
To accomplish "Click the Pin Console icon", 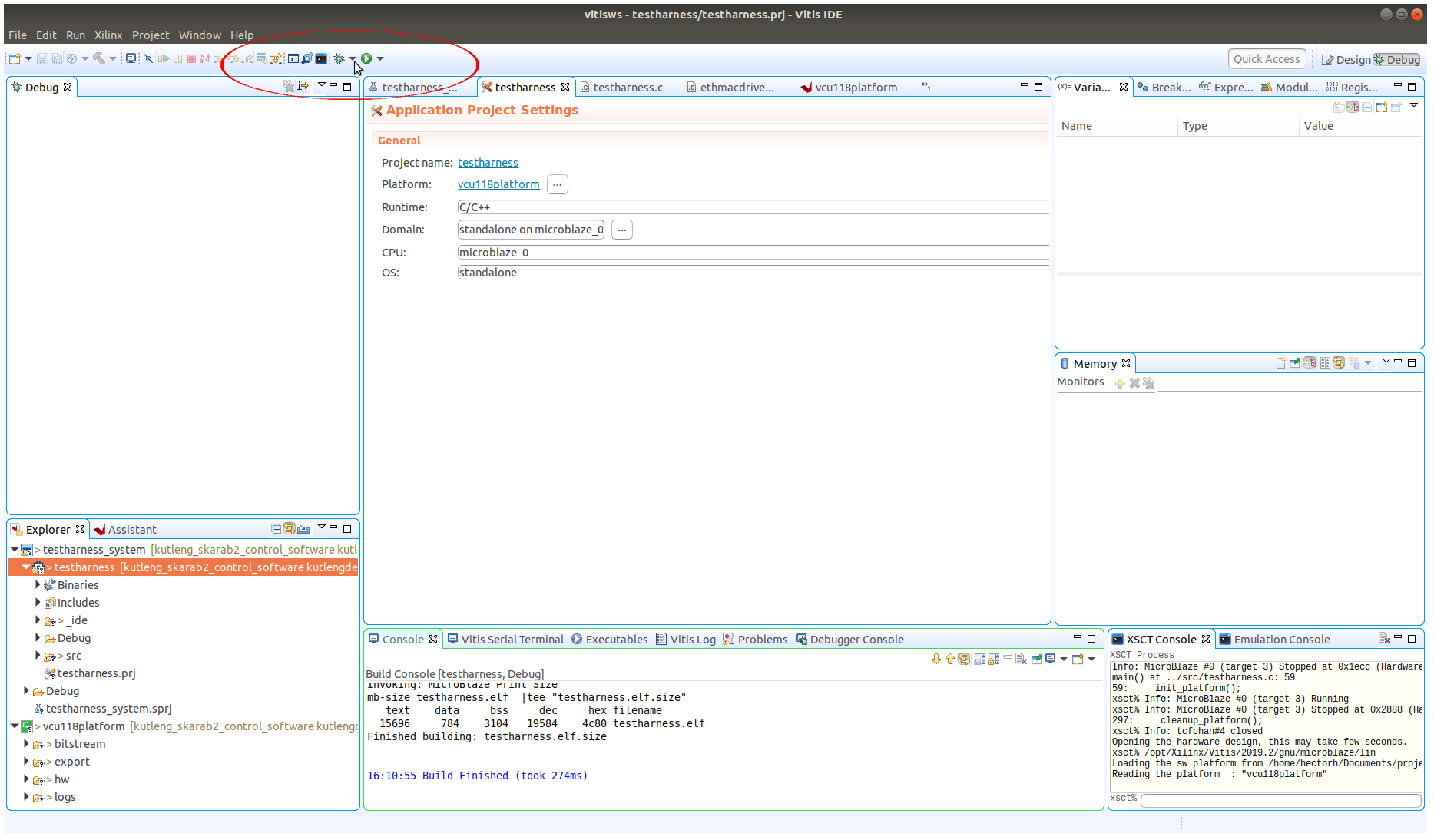I will 1036,659.
